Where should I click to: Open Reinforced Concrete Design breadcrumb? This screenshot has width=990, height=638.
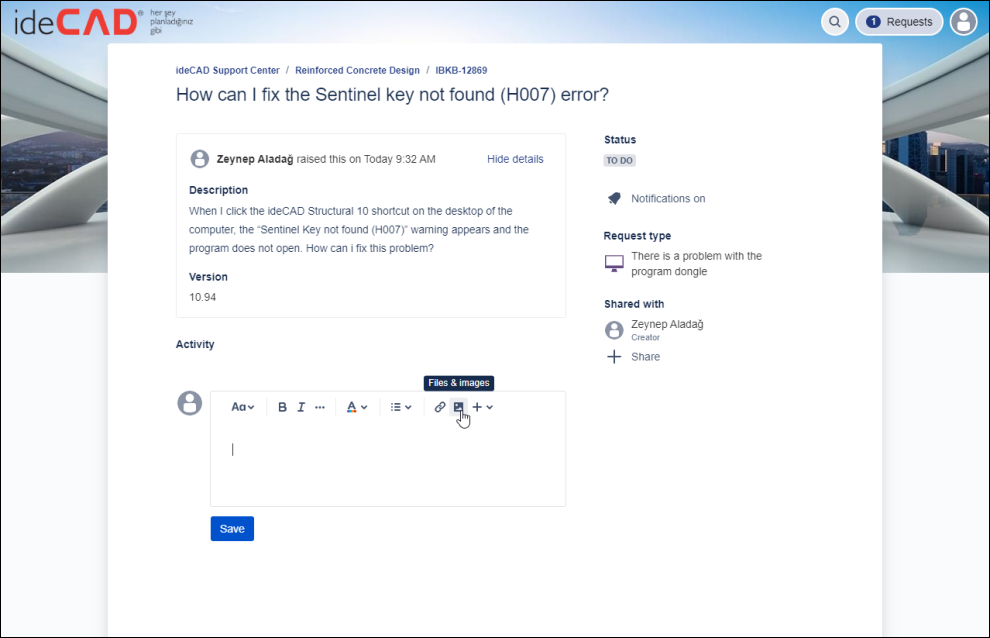(357, 70)
